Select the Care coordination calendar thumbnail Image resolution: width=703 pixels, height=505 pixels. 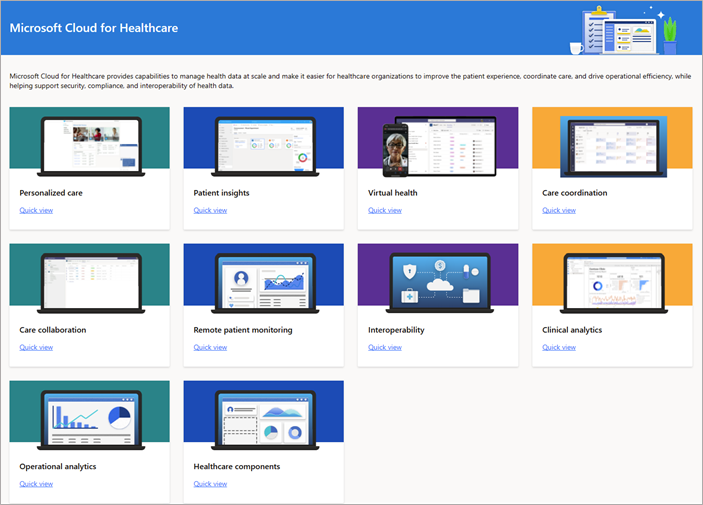[612, 145]
